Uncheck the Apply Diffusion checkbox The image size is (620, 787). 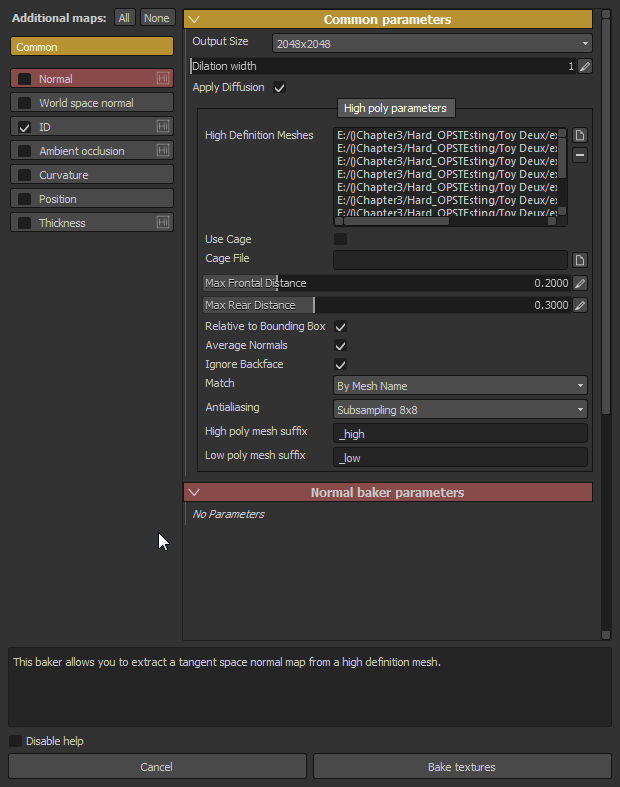[x=280, y=88]
